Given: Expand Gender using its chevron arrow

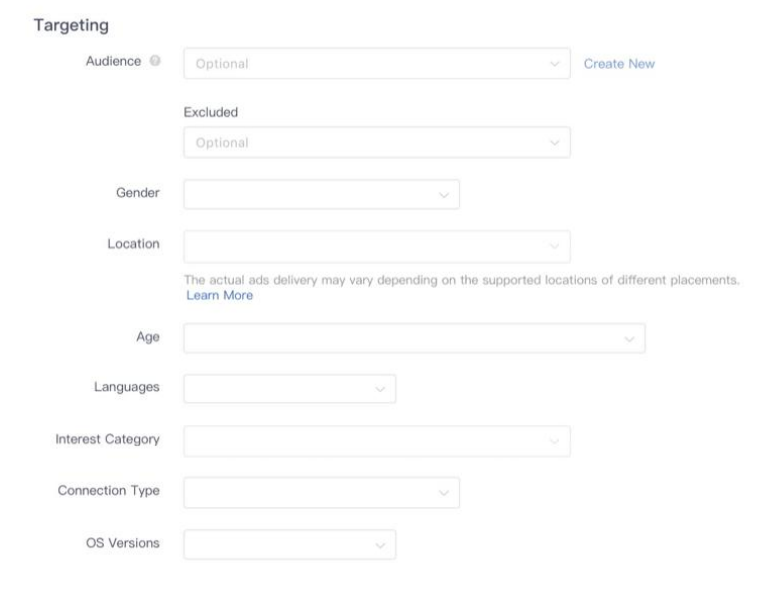Looking at the screenshot, I should click(x=444, y=194).
